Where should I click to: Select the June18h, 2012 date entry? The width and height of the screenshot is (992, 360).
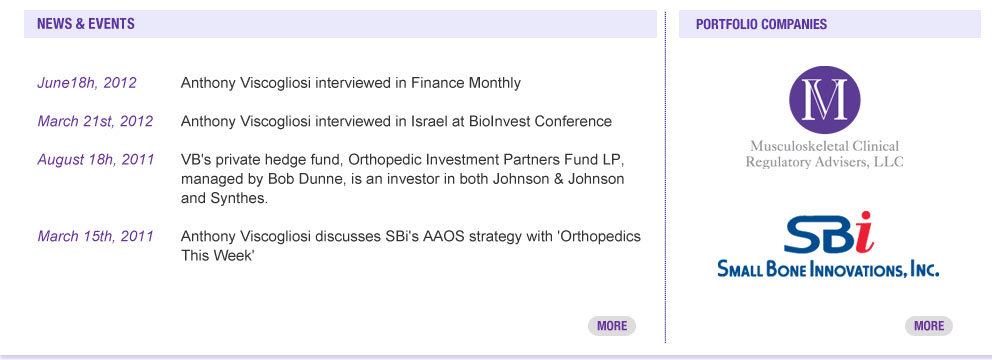pos(87,83)
